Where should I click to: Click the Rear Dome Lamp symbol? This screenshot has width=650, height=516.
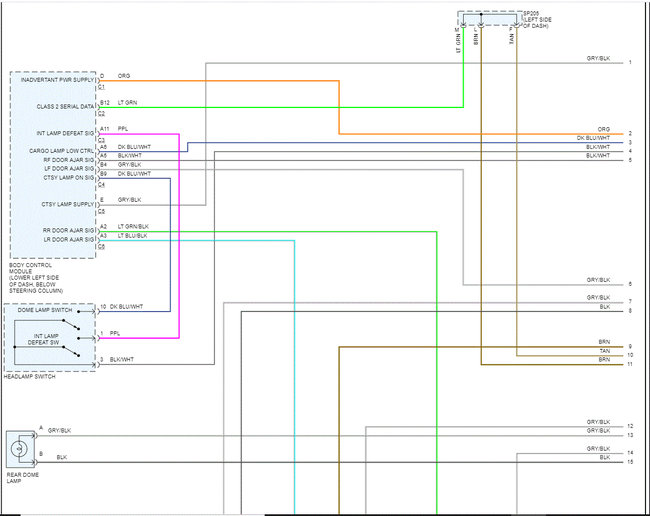point(20,449)
